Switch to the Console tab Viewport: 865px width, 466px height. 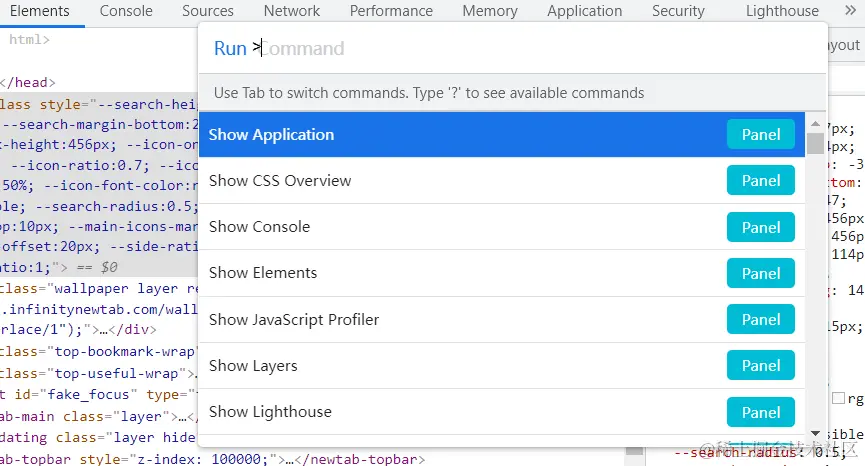126,11
